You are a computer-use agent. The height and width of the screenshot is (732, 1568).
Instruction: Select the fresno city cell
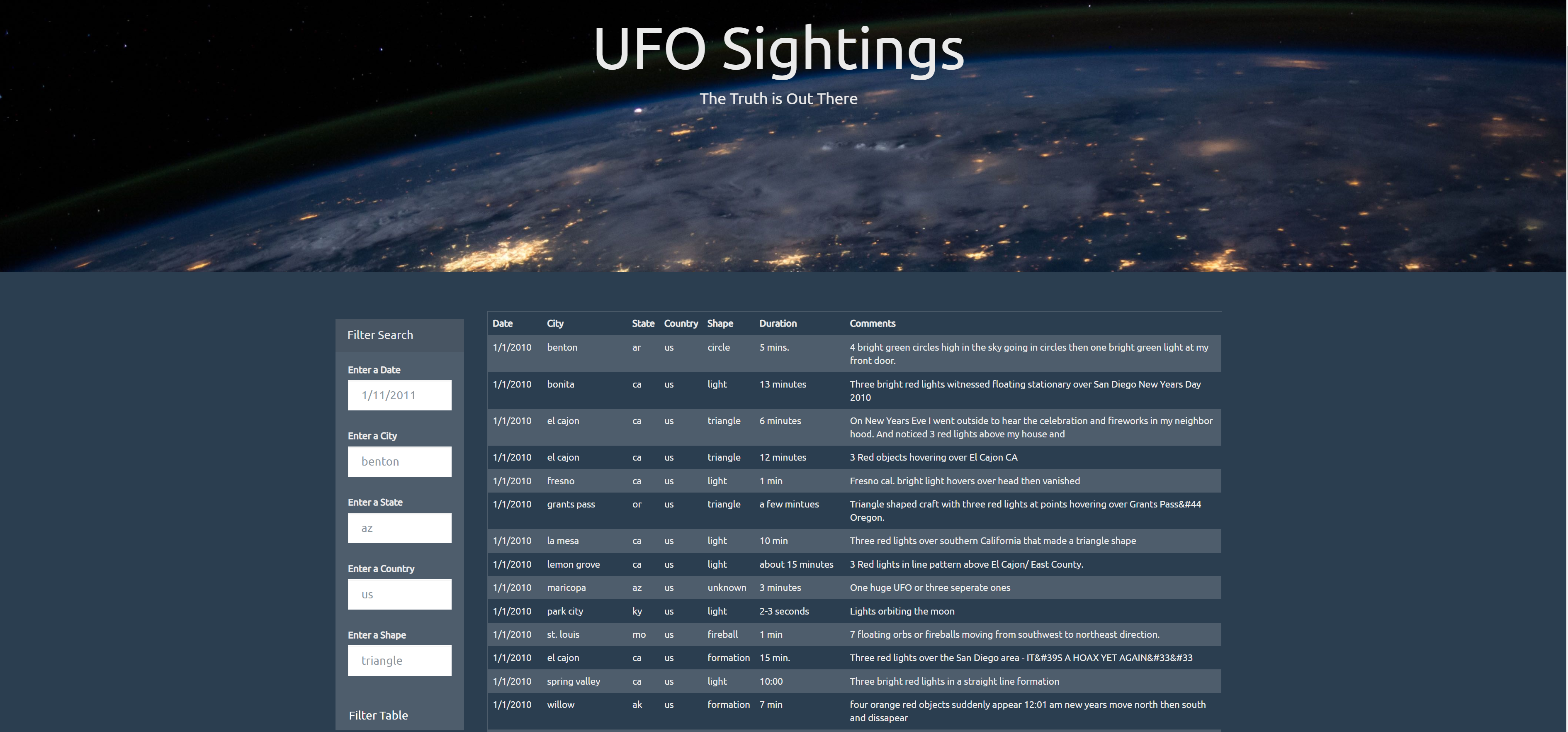[560, 481]
